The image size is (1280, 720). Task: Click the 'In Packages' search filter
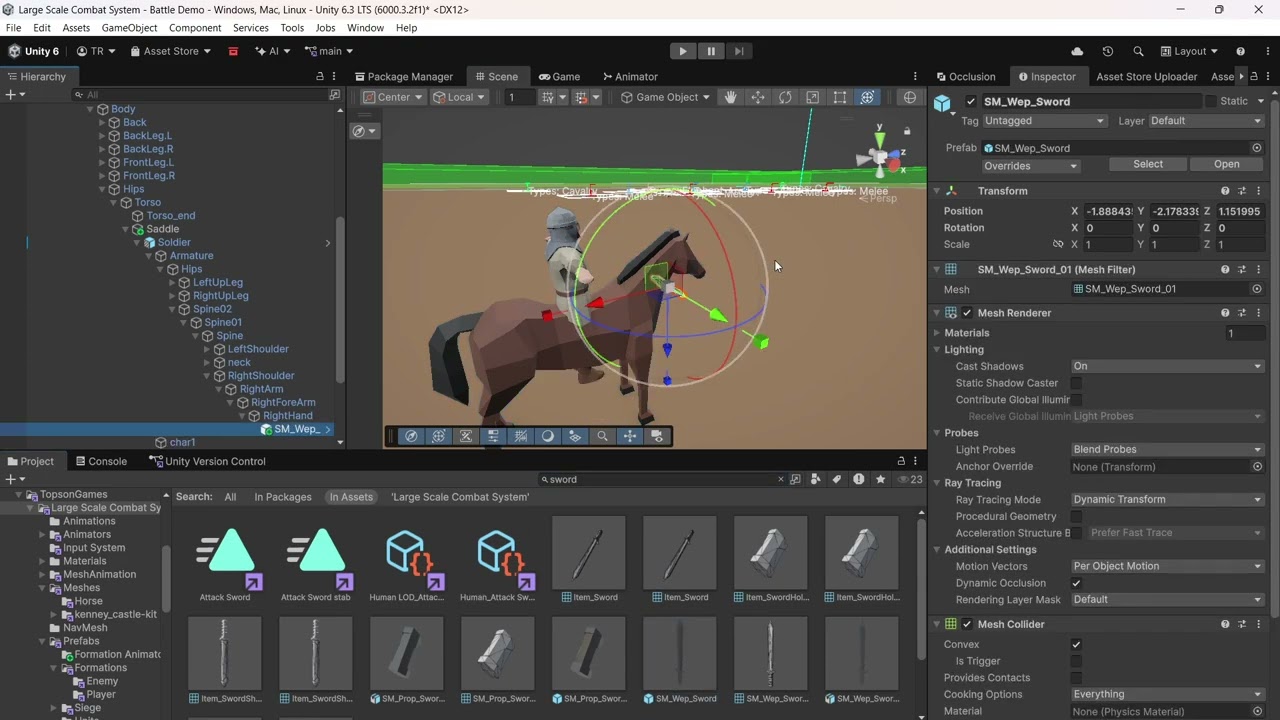(x=283, y=497)
